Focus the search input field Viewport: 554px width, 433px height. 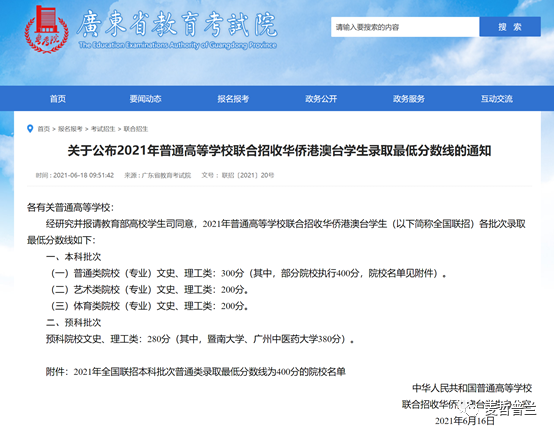click(x=405, y=27)
